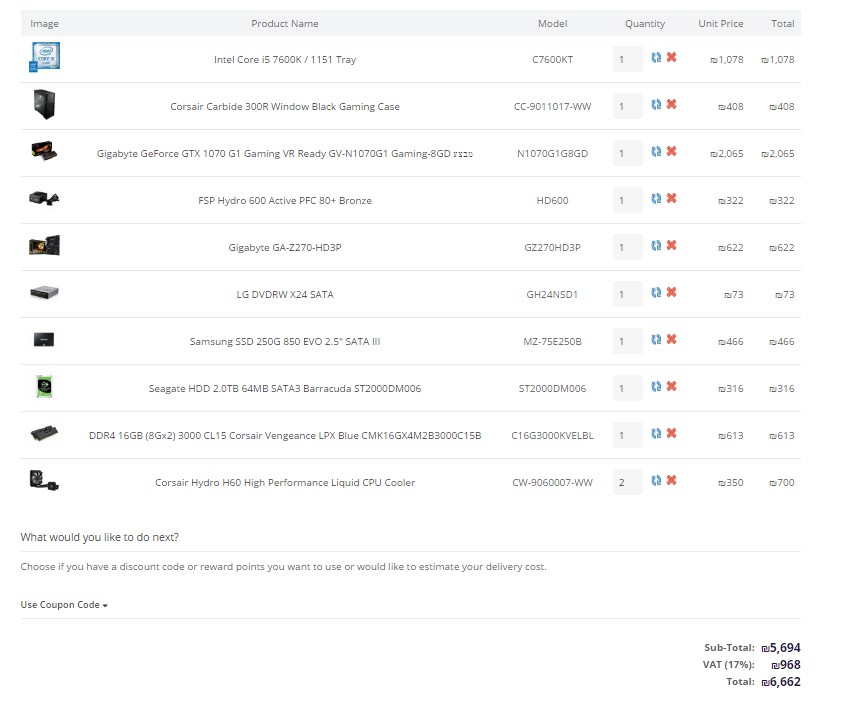Select the ₪6,662 total amount
Image resolution: width=849 pixels, height=704 pixels.
click(x=781, y=682)
